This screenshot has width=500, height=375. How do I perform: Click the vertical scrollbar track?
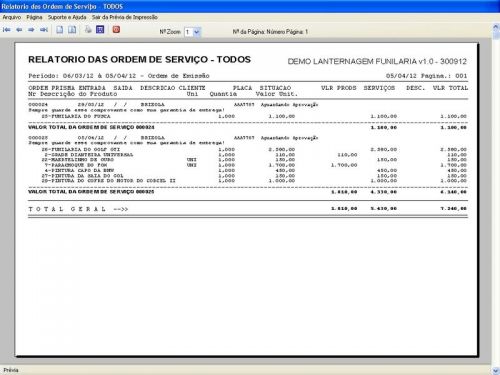(x=496, y=200)
